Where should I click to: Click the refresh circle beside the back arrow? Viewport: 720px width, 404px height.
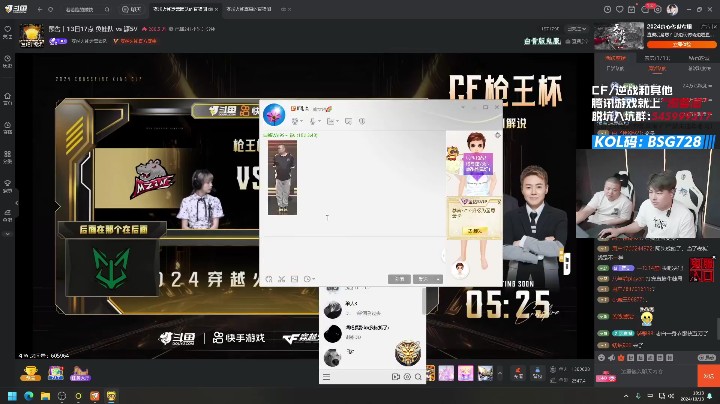(x=51, y=9)
